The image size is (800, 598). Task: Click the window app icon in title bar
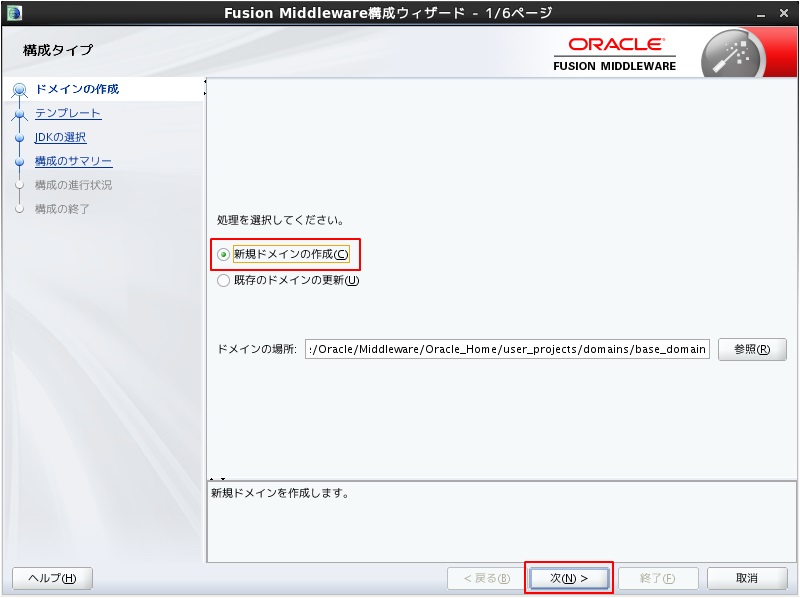pyautogui.click(x=14, y=12)
